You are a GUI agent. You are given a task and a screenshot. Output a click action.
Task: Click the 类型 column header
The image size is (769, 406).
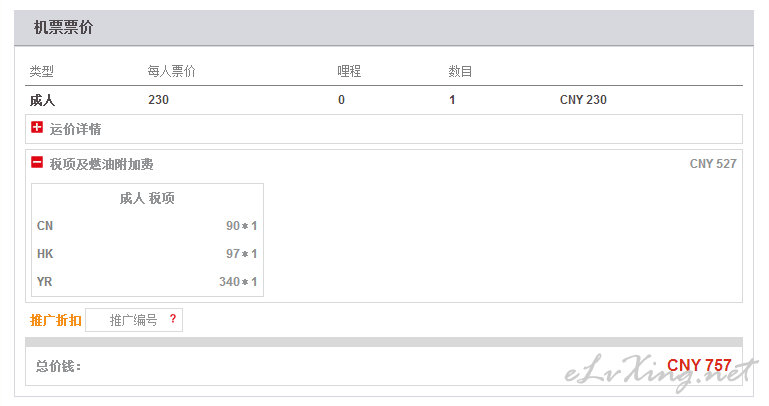41,72
